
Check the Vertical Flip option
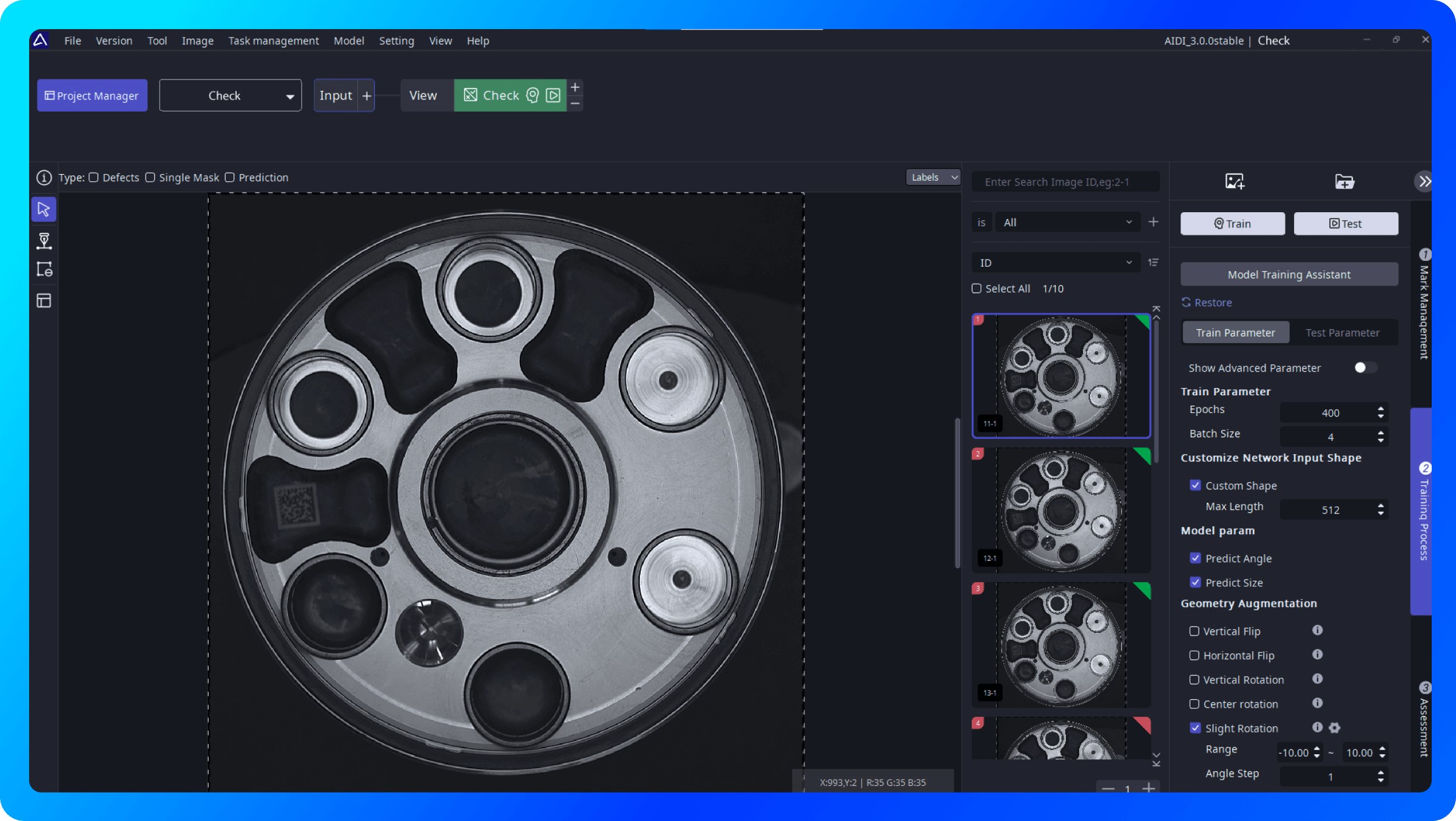(1194, 631)
